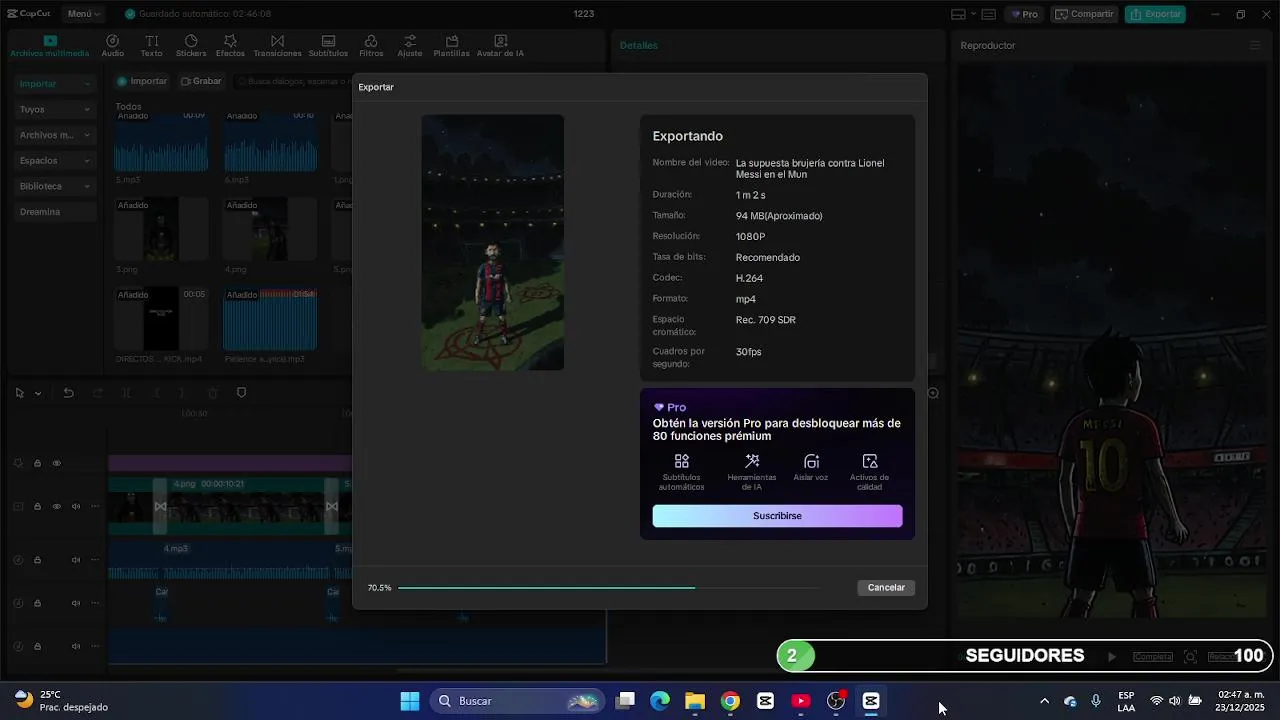
Task: Click the YouTube taskbar icon
Action: point(801,701)
